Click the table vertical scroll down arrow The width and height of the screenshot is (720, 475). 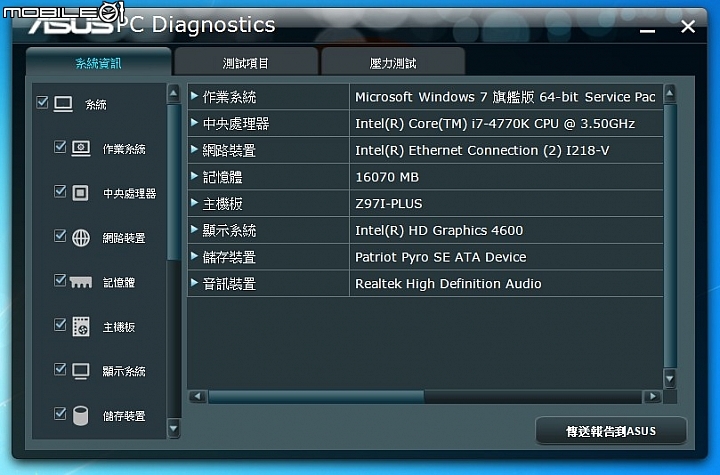[670, 379]
